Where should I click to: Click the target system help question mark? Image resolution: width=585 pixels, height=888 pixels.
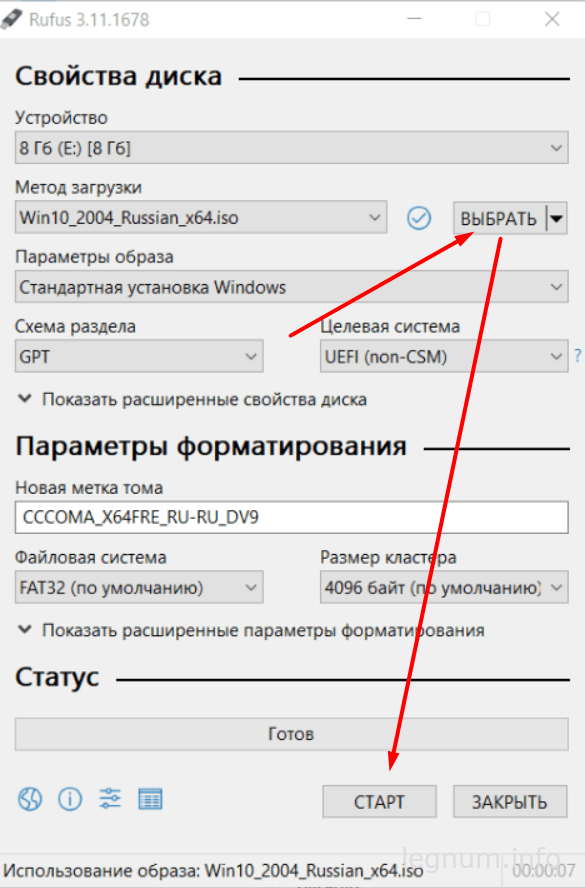tap(578, 356)
